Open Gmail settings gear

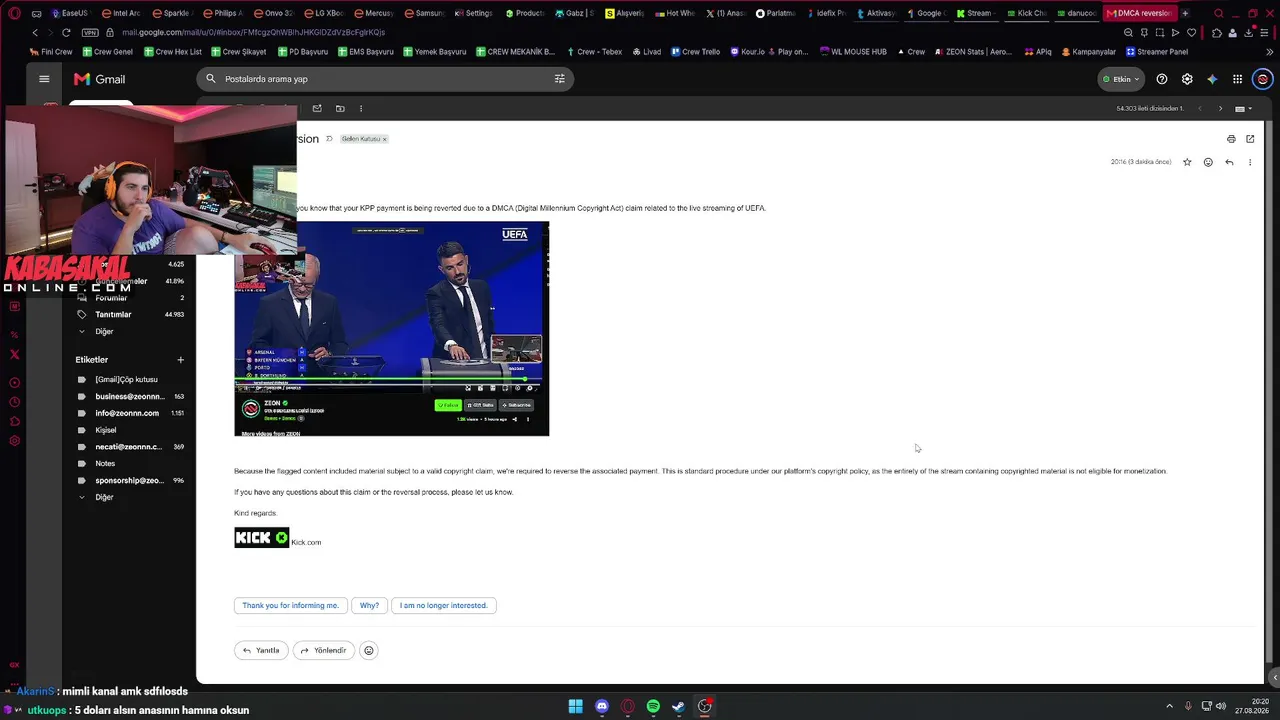click(x=1187, y=79)
